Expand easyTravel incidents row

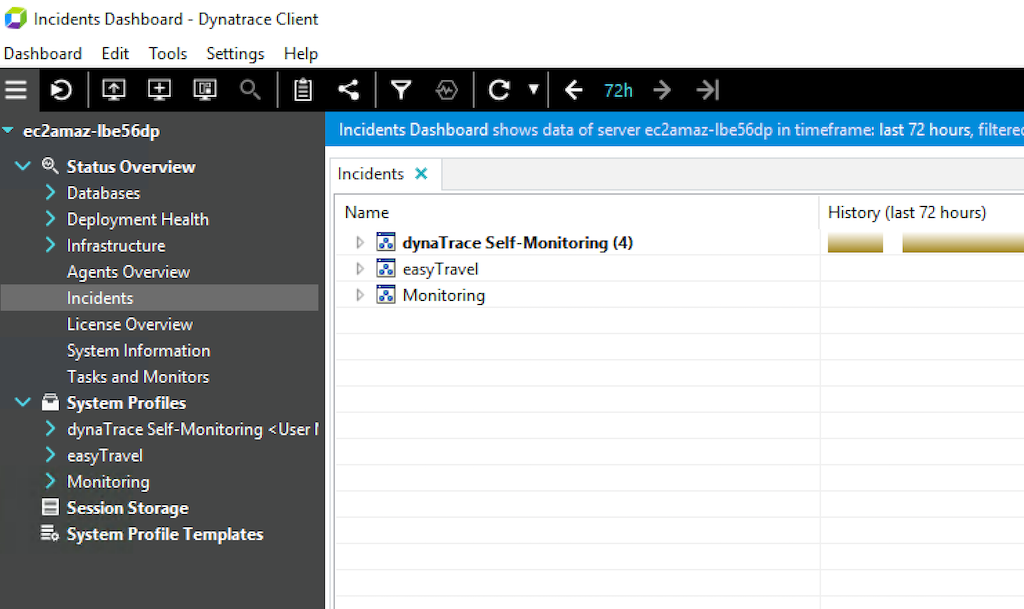359,268
